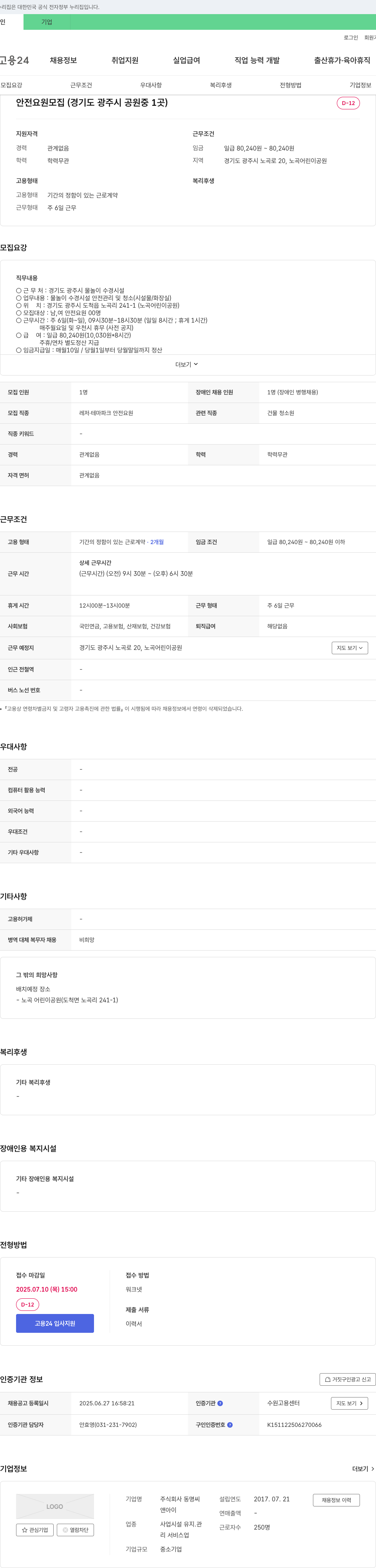
Task: Click the star icon on 관심기업
Action: point(24,1530)
